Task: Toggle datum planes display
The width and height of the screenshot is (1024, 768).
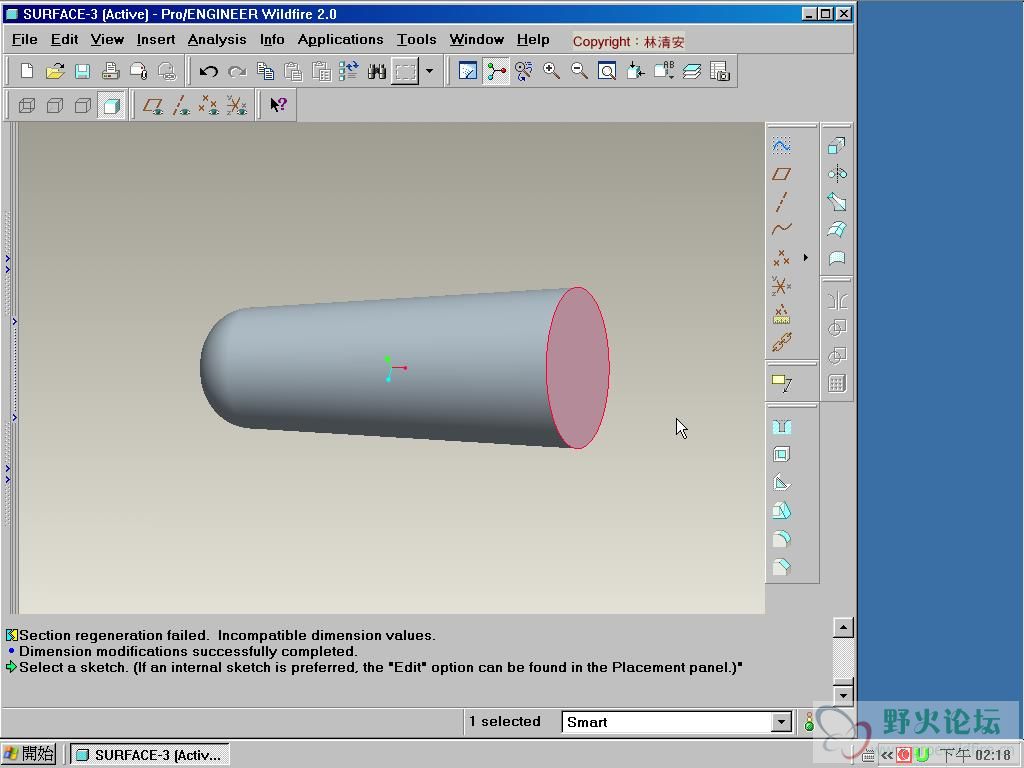Action: tap(153, 105)
